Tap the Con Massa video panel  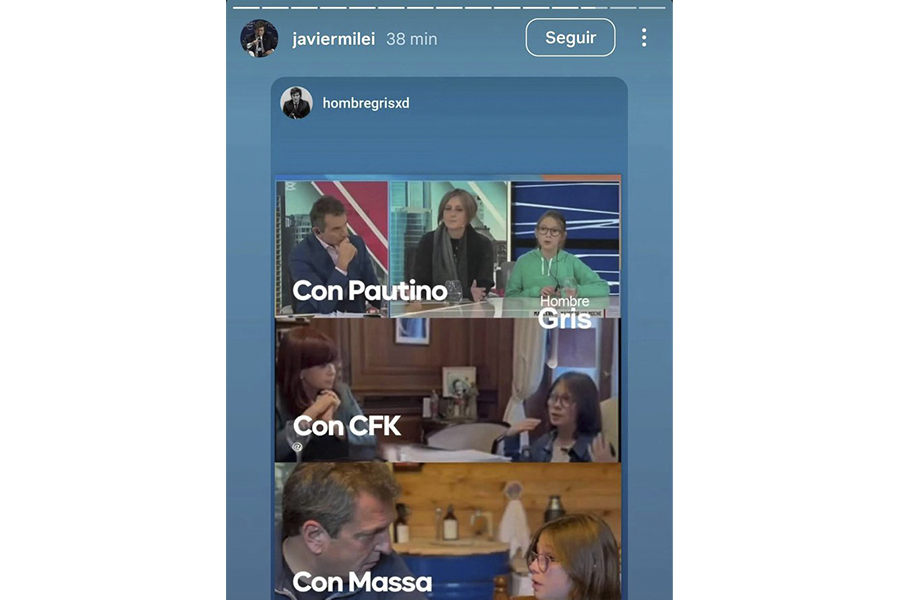point(448,532)
